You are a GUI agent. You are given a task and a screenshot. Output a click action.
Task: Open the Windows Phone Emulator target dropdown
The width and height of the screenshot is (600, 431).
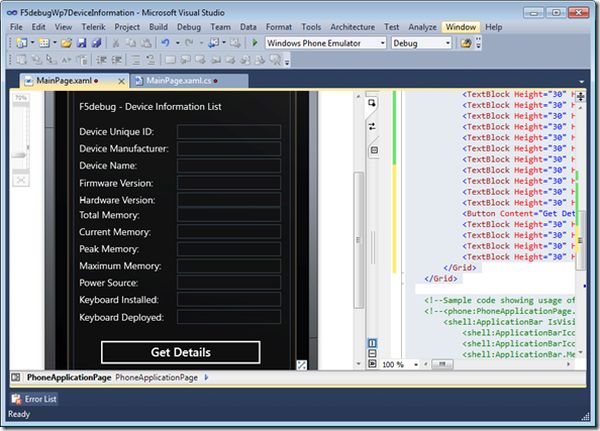pyautogui.click(x=381, y=44)
